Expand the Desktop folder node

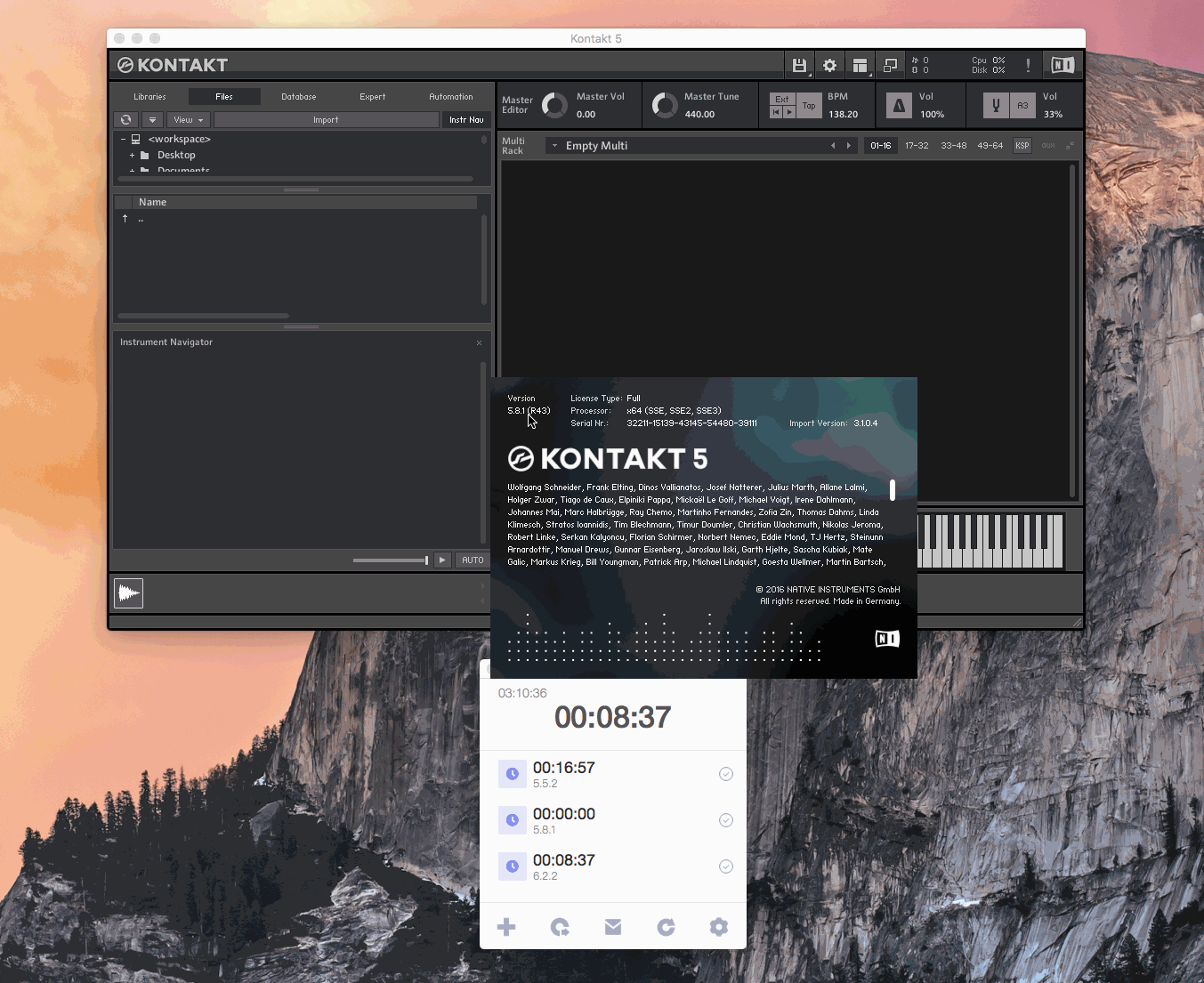click(x=132, y=155)
